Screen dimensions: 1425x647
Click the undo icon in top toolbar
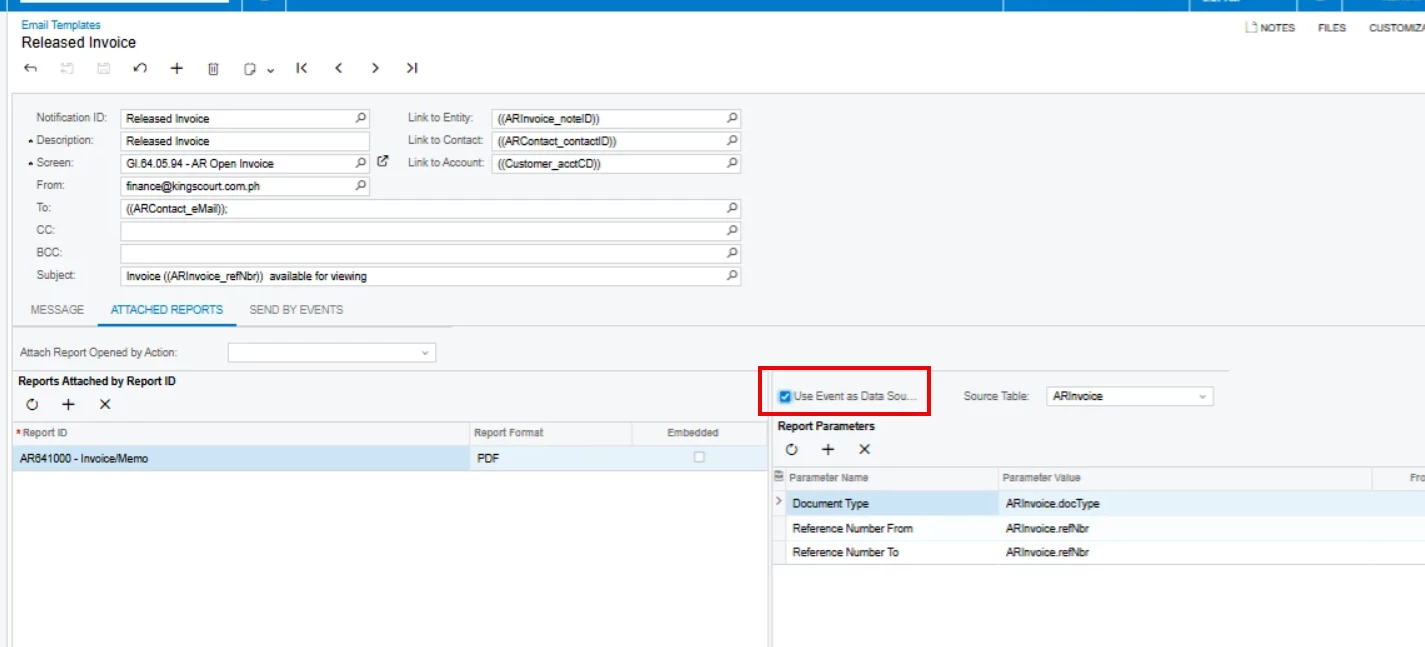[x=140, y=68]
